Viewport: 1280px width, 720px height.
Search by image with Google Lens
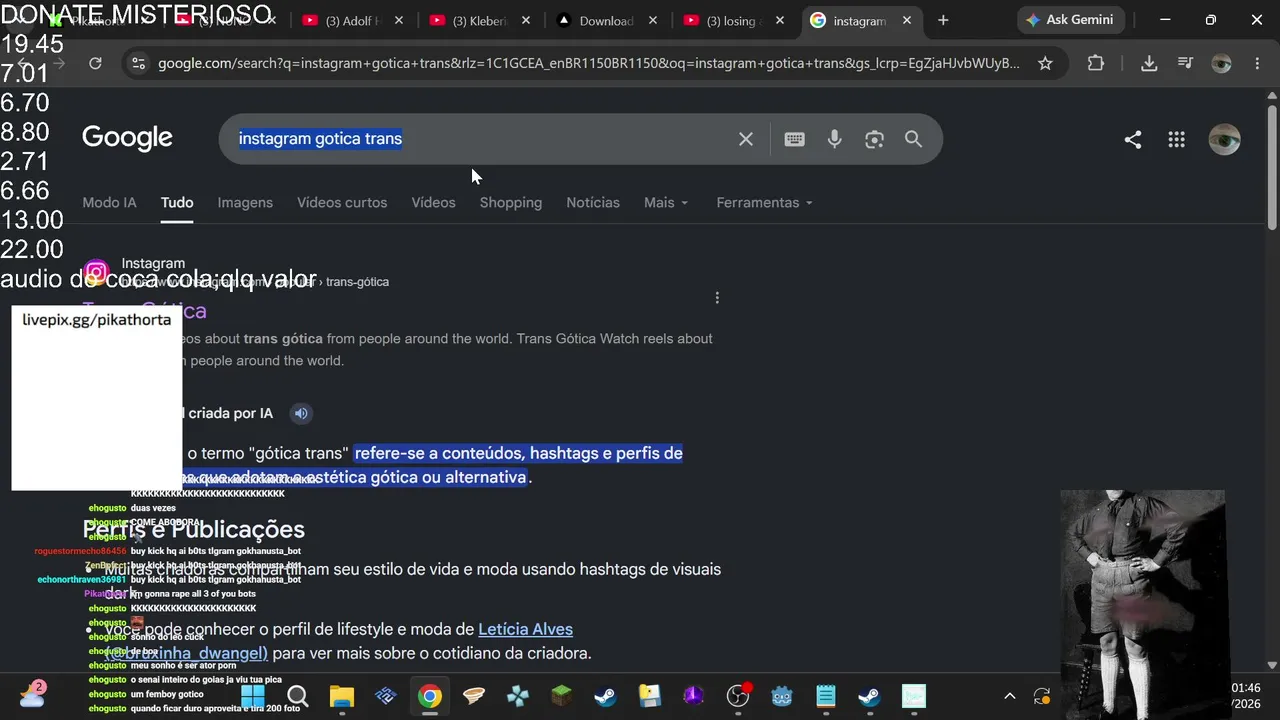pyautogui.click(x=874, y=139)
